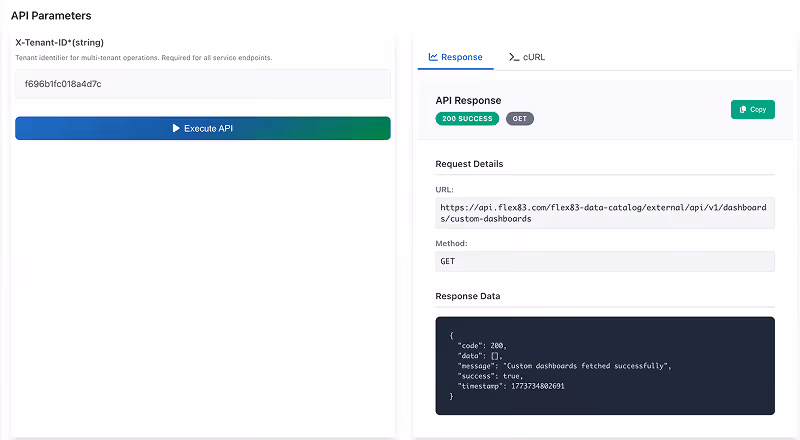Click the GET badge under API Response

coord(519,118)
